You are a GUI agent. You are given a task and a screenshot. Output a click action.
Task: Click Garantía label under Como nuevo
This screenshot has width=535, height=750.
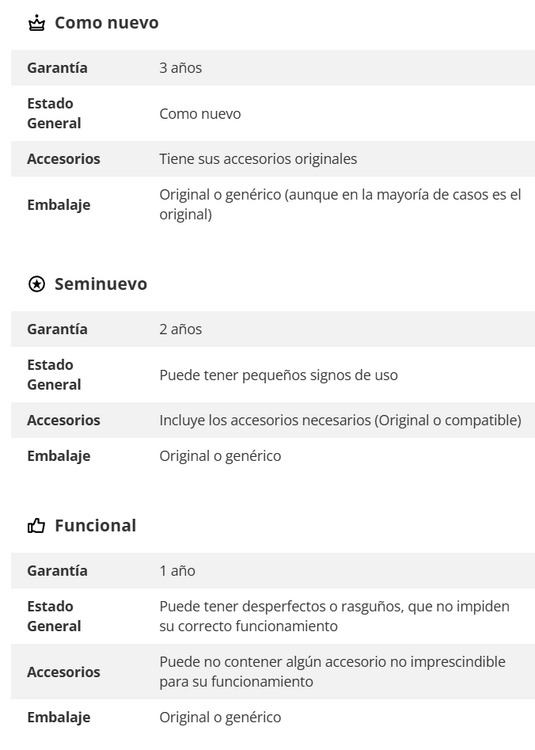[57, 68]
